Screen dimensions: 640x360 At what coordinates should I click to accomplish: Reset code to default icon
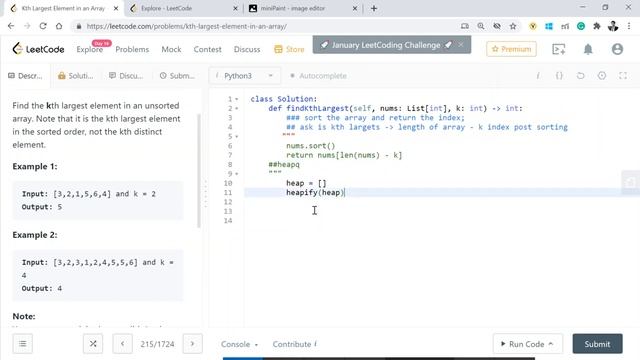580,76
